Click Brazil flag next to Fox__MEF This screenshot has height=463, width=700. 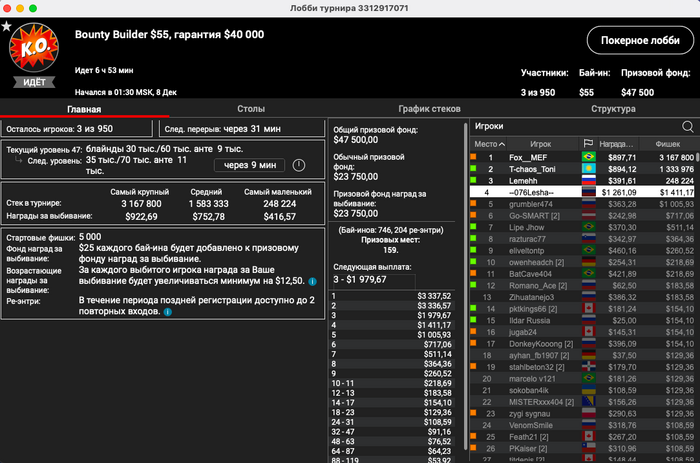(588, 157)
